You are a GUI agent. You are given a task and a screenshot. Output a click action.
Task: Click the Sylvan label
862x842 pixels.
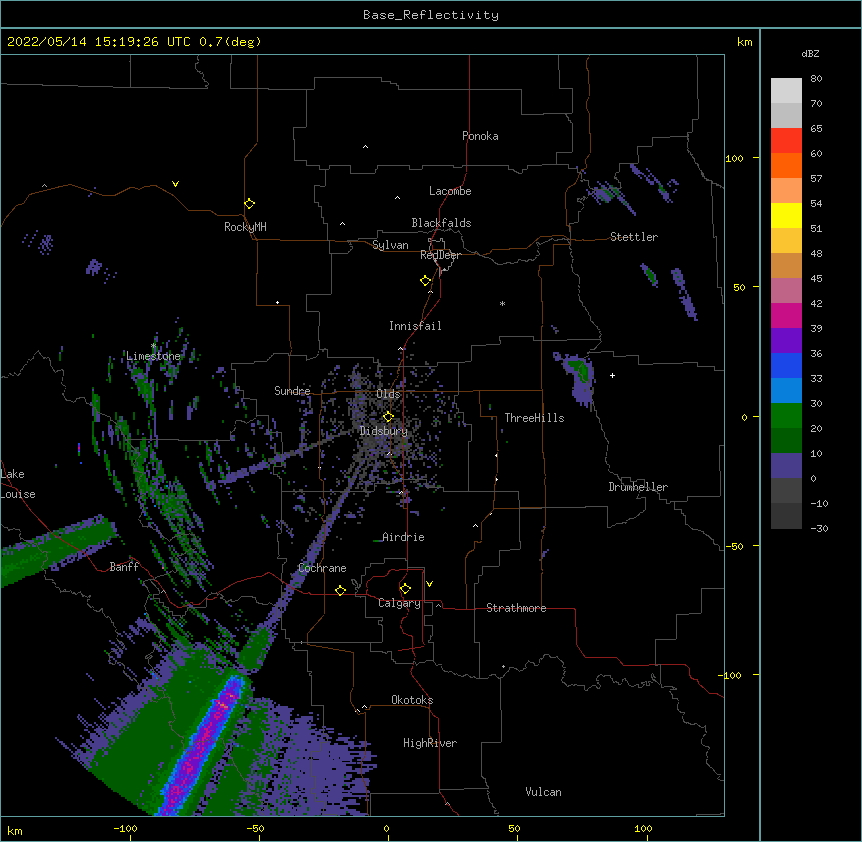(x=390, y=245)
